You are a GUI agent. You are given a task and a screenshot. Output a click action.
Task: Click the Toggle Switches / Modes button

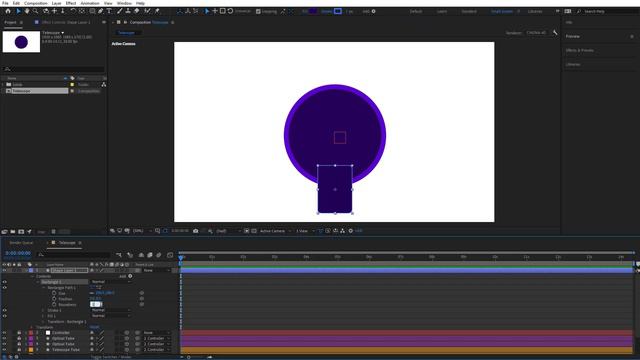tap(111, 357)
